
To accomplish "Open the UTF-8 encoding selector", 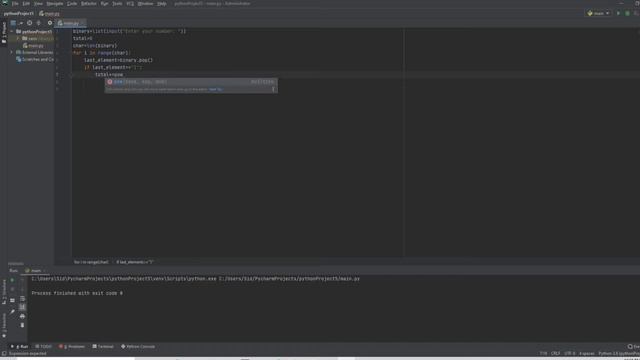I will pyautogui.click(x=570, y=353).
